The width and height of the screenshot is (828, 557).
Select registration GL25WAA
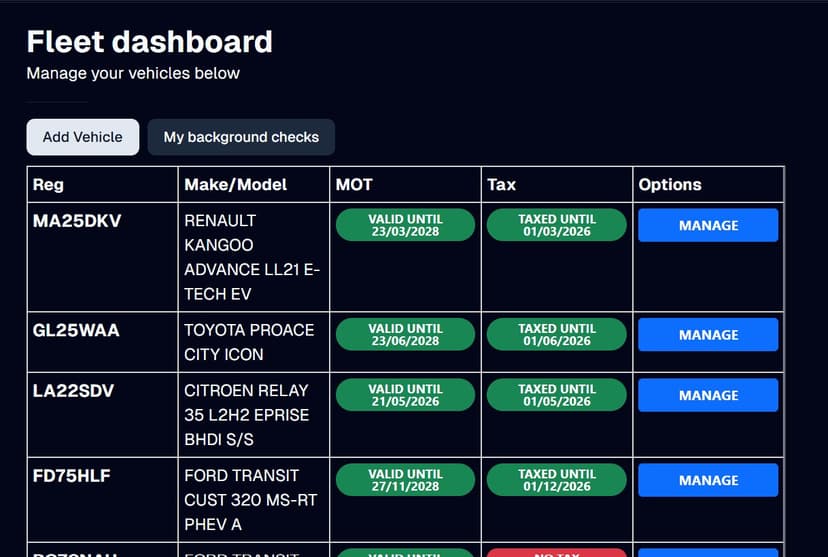(x=76, y=331)
